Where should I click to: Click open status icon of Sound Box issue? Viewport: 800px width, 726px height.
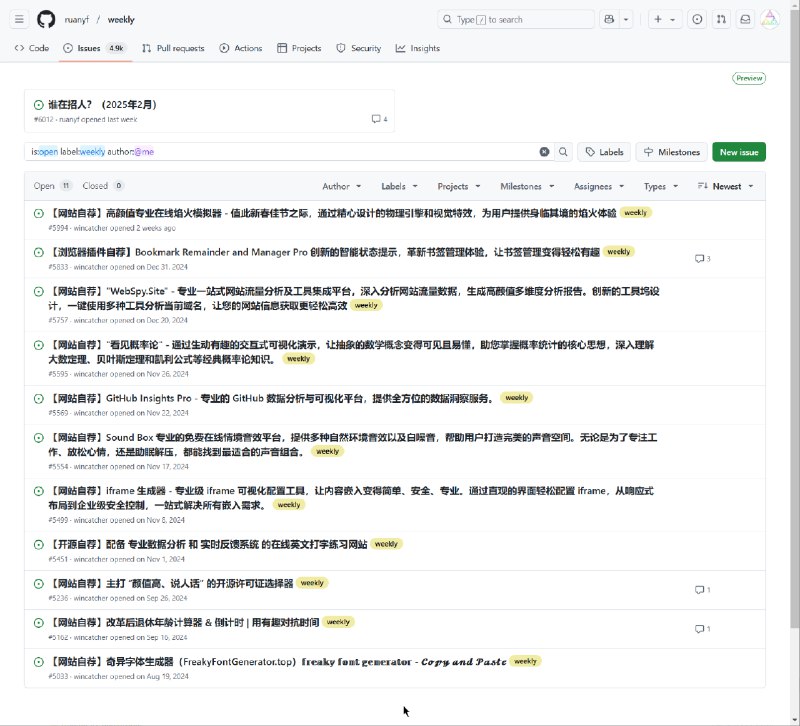[x=39, y=438]
